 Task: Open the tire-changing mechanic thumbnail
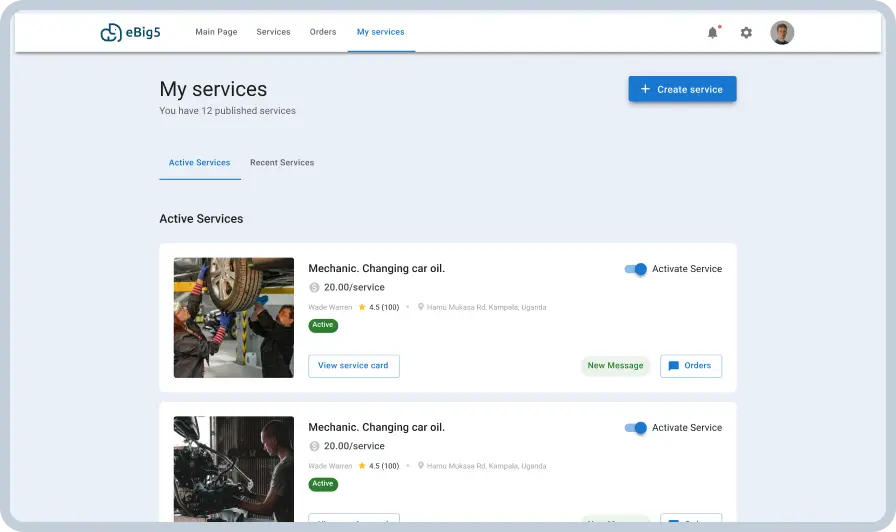coord(234,318)
